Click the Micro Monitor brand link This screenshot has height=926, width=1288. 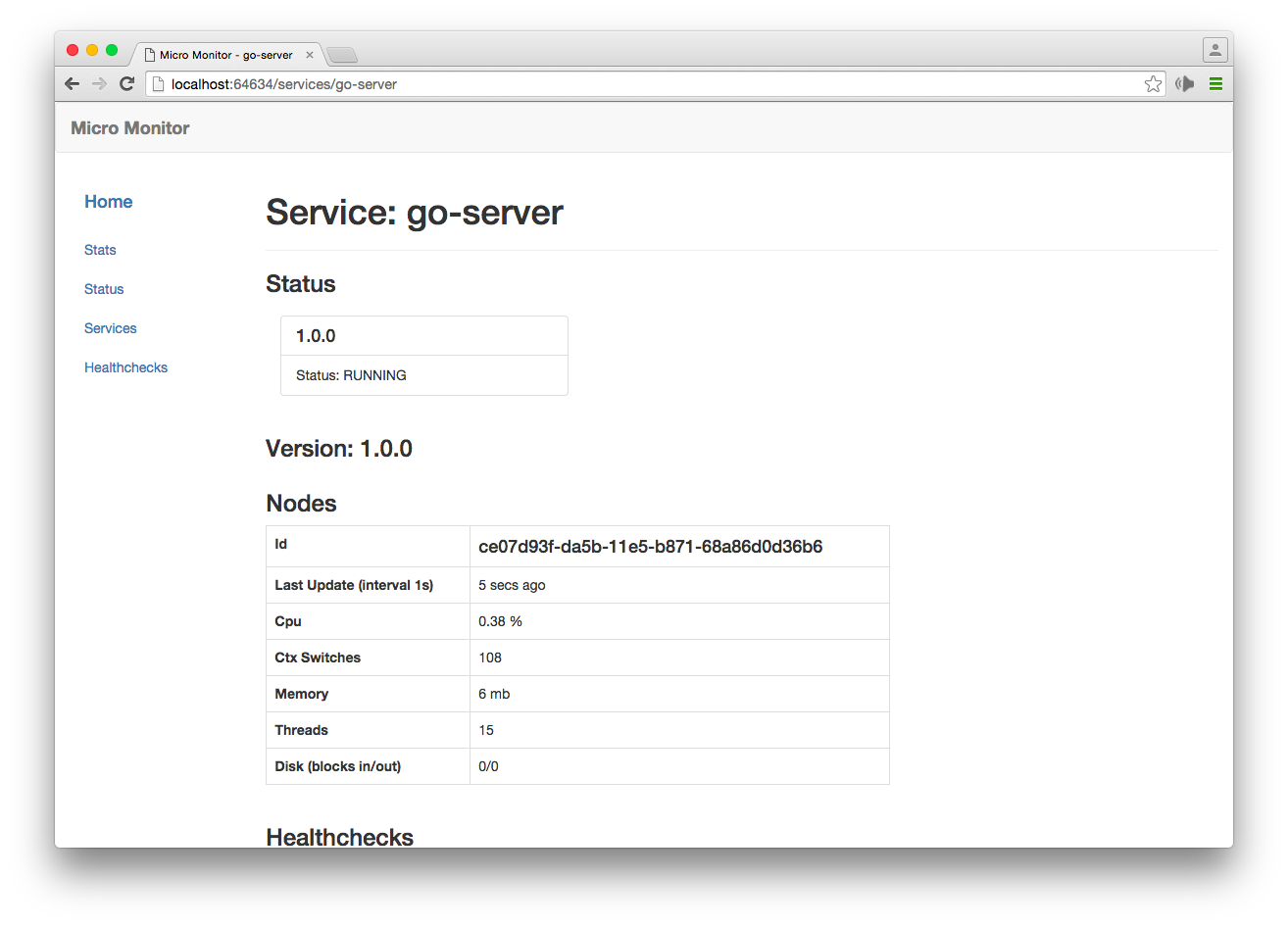coord(130,128)
